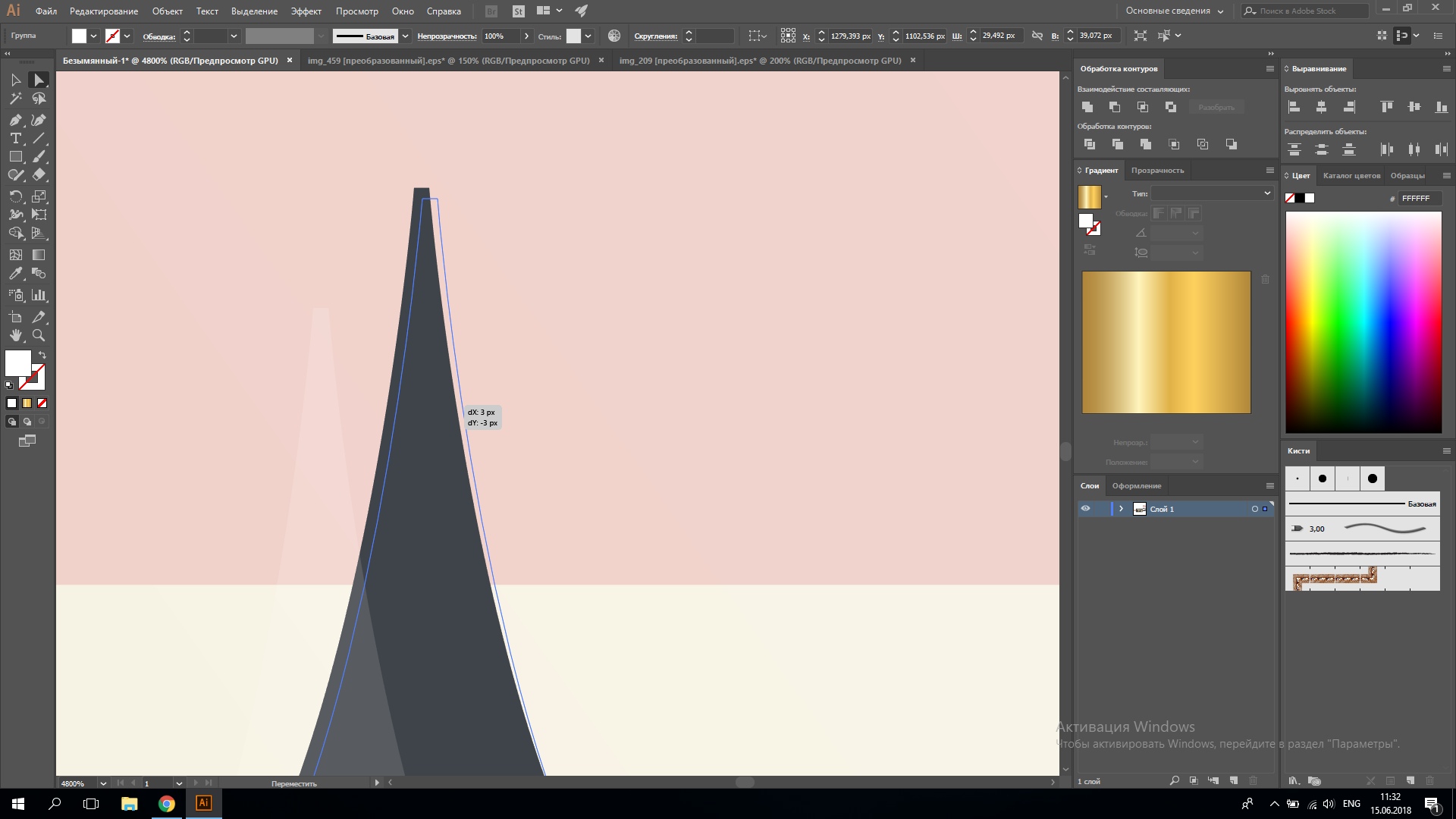Toggle constrain width and height proportions
This screenshot has height=819, width=1456.
tap(1037, 36)
